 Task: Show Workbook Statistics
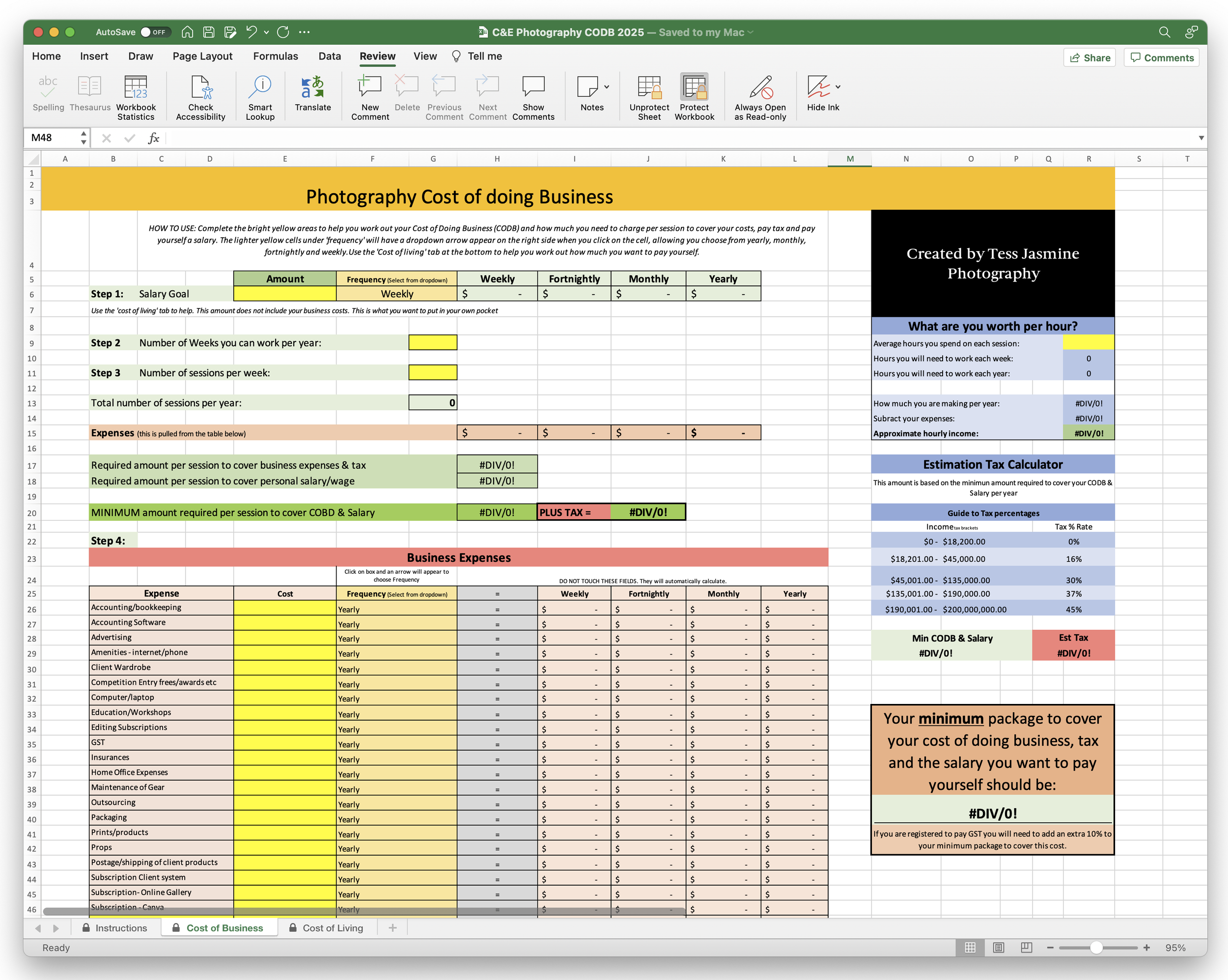point(136,98)
